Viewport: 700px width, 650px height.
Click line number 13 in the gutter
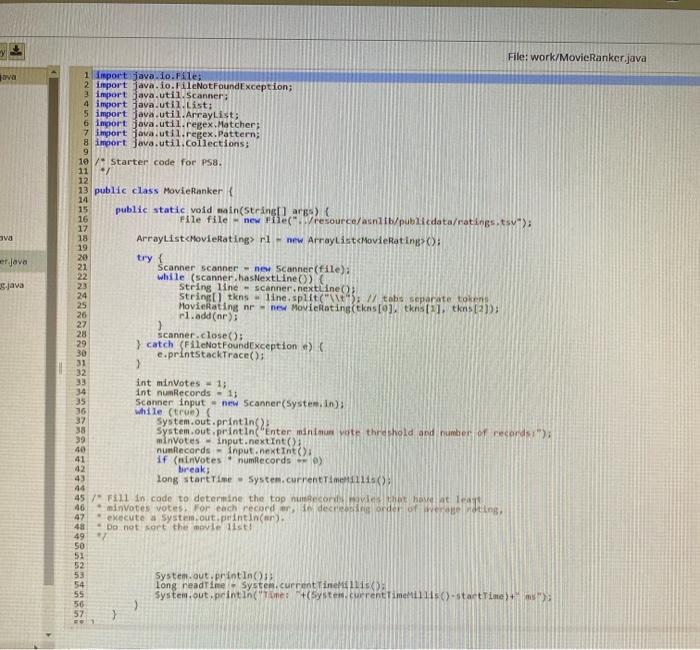tap(83, 191)
